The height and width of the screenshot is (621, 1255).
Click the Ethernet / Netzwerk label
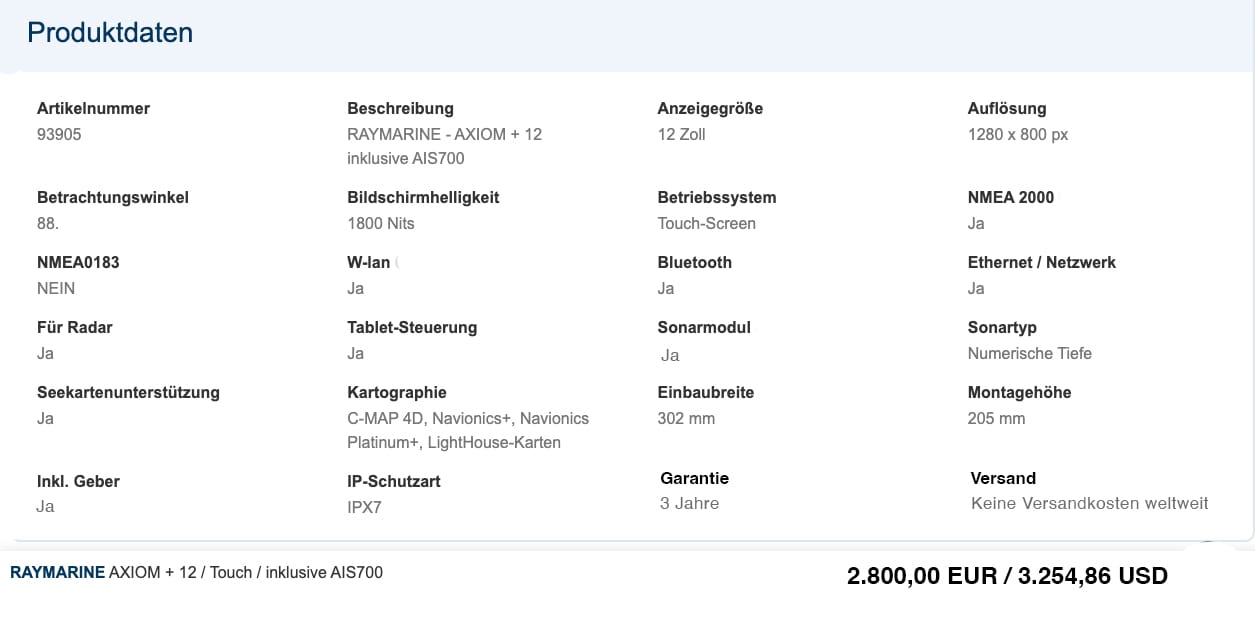click(1041, 262)
